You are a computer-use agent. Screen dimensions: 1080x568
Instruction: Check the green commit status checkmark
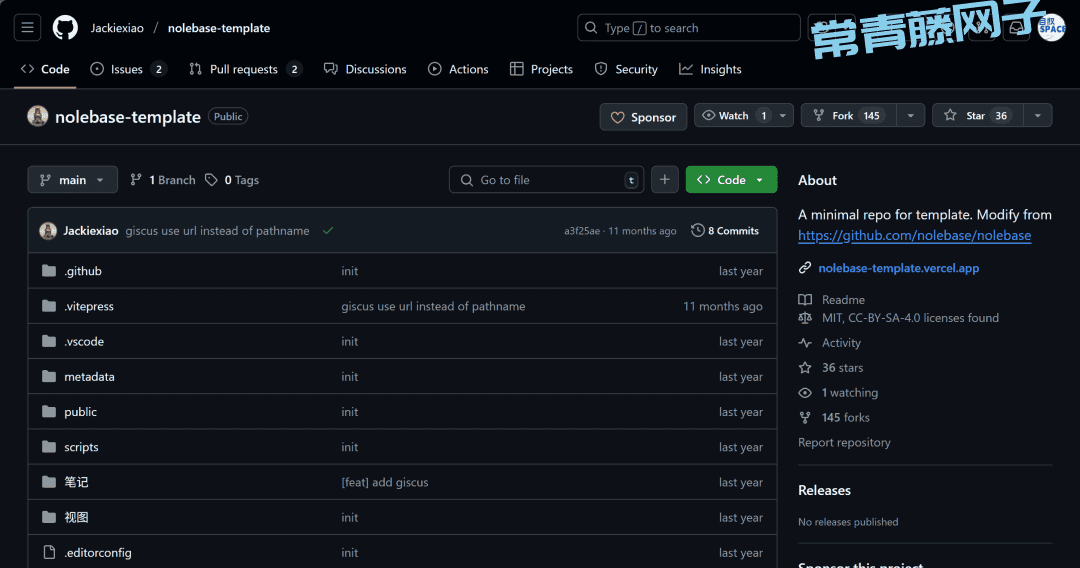pos(328,231)
